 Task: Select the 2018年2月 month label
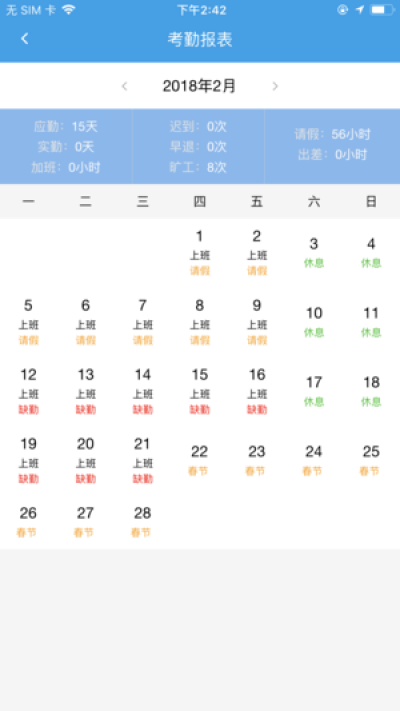click(200, 86)
